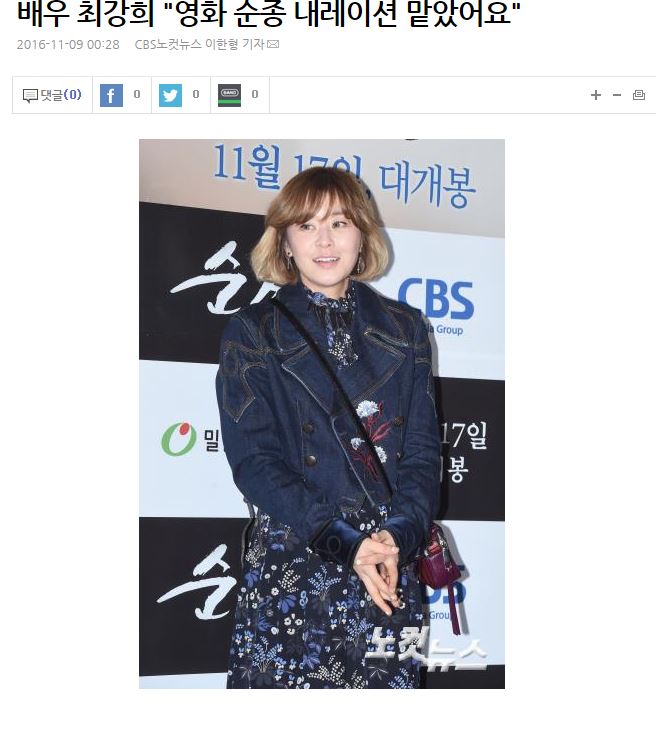Click the Twitter share count number

click(x=196, y=95)
